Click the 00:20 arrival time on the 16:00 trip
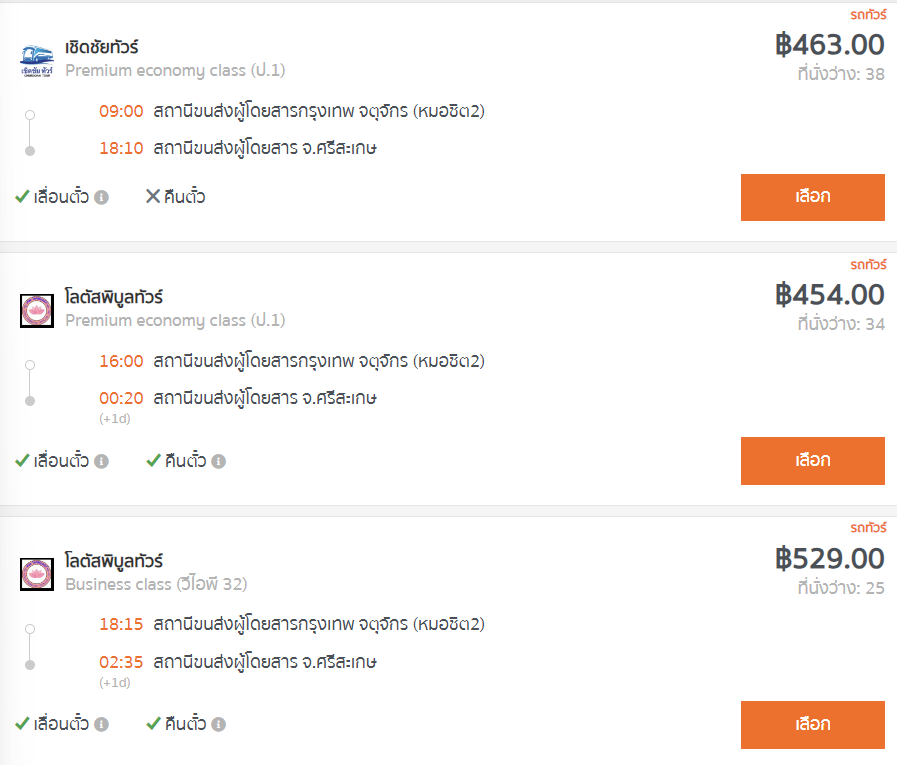The width and height of the screenshot is (897, 765). coord(121,398)
